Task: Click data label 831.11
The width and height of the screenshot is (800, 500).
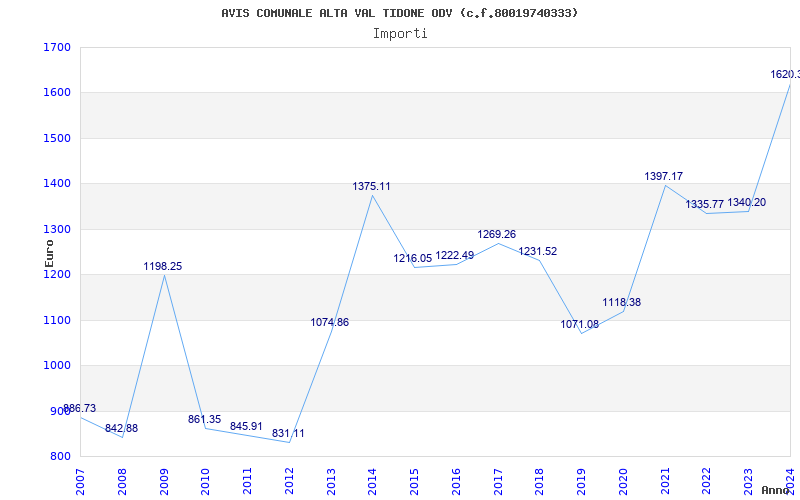Action: [x=288, y=433]
